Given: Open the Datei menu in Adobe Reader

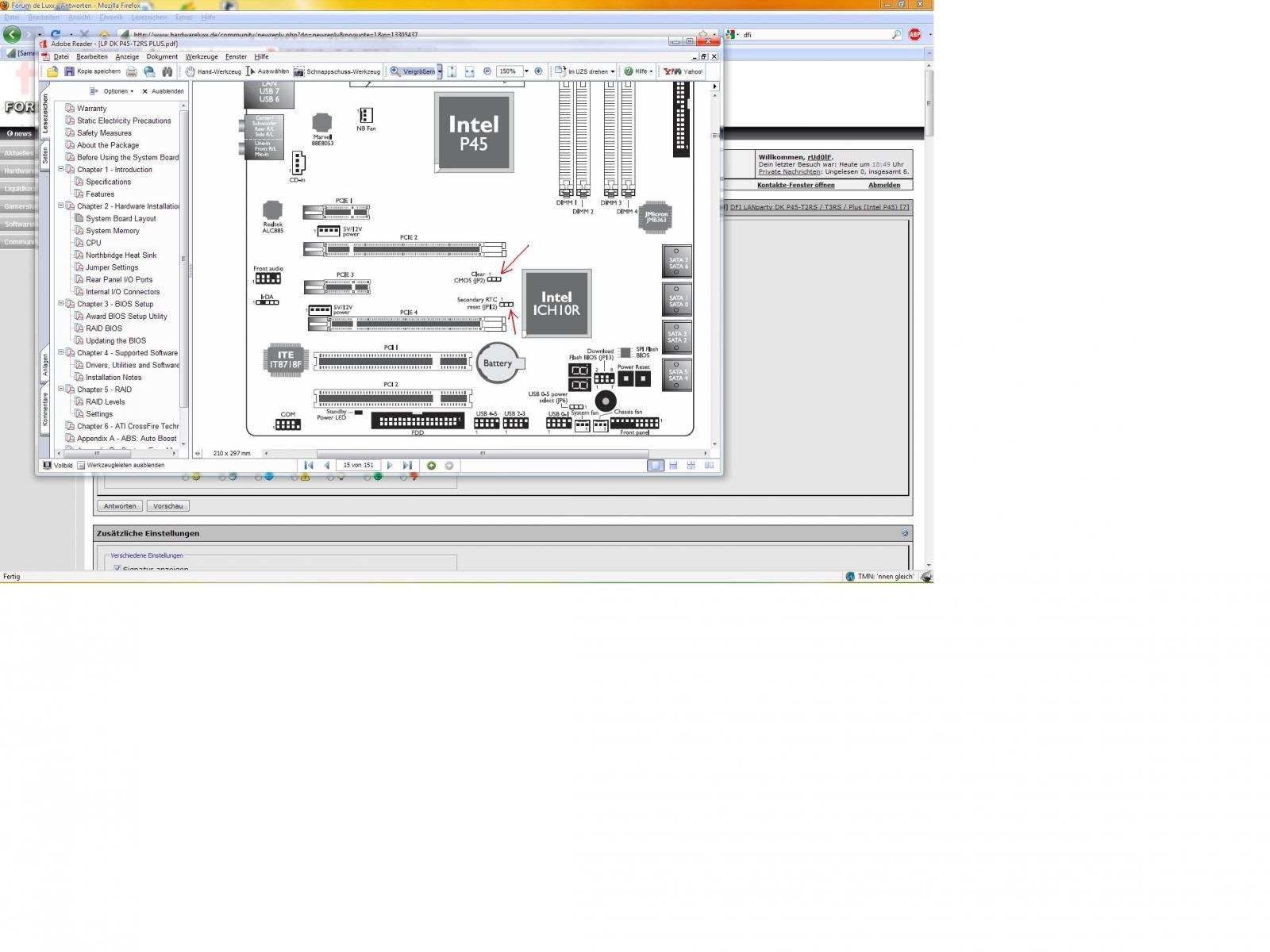Looking at the screenshot, I should pyautogui.click(x=61, y=57).
